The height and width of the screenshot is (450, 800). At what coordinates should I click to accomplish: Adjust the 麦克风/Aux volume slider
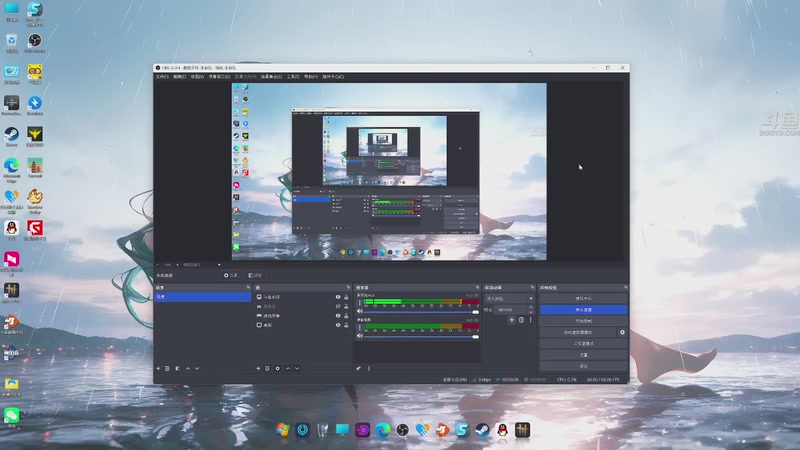[421, 312]
